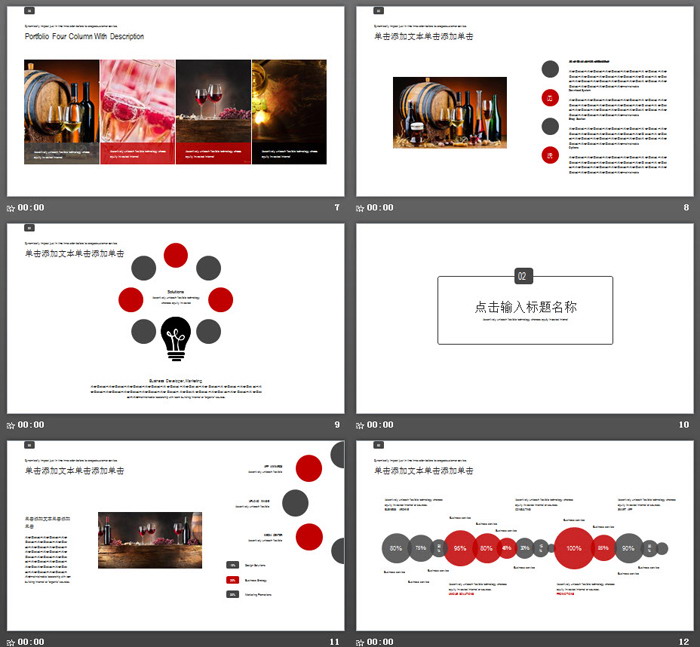The width and height of the screenshot is (700, 647).
Task: Click the 00:00 timing under slide 7
Action: click(31, 208)
